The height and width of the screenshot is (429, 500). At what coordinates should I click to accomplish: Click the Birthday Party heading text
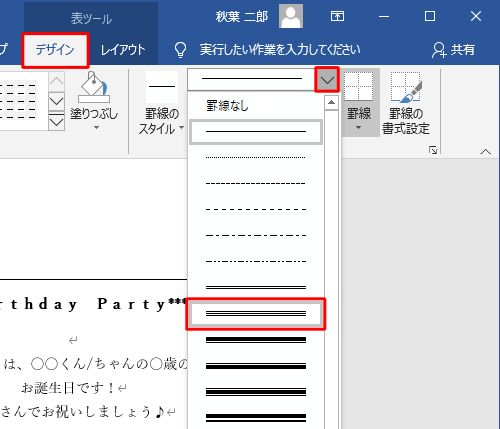coord(93,304)
